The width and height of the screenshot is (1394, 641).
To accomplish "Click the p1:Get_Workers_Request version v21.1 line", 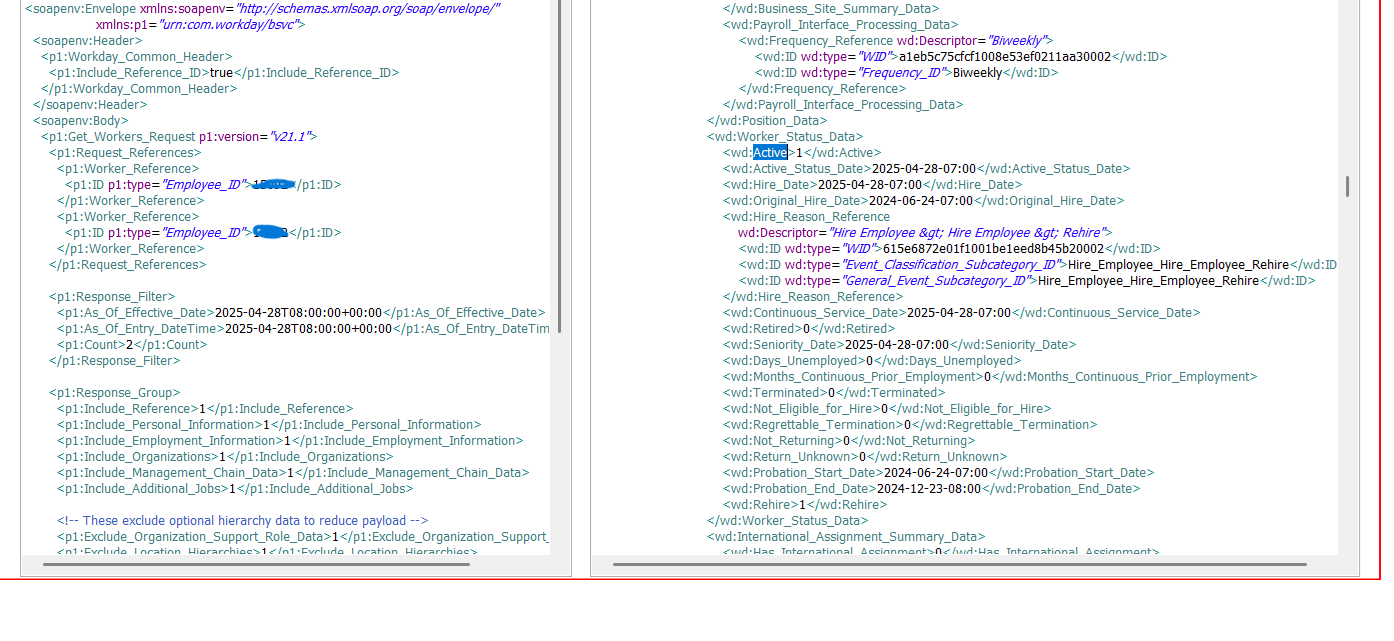I will [179, 136].
